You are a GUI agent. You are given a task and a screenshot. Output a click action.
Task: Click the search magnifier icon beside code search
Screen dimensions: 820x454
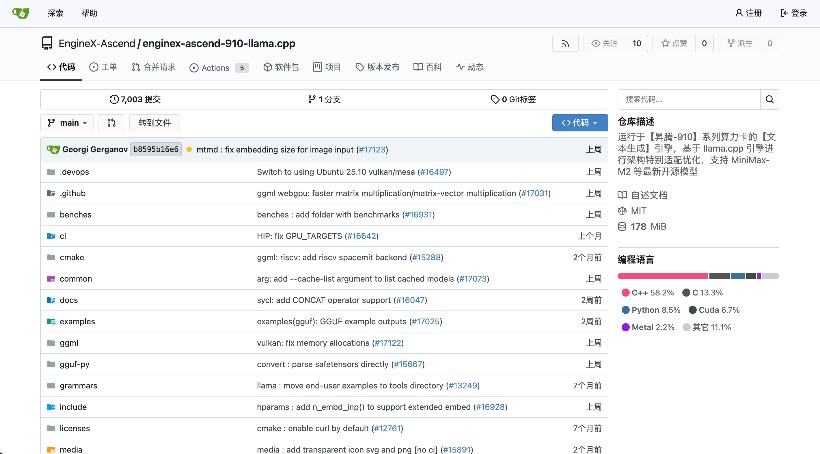click(769, 99)
